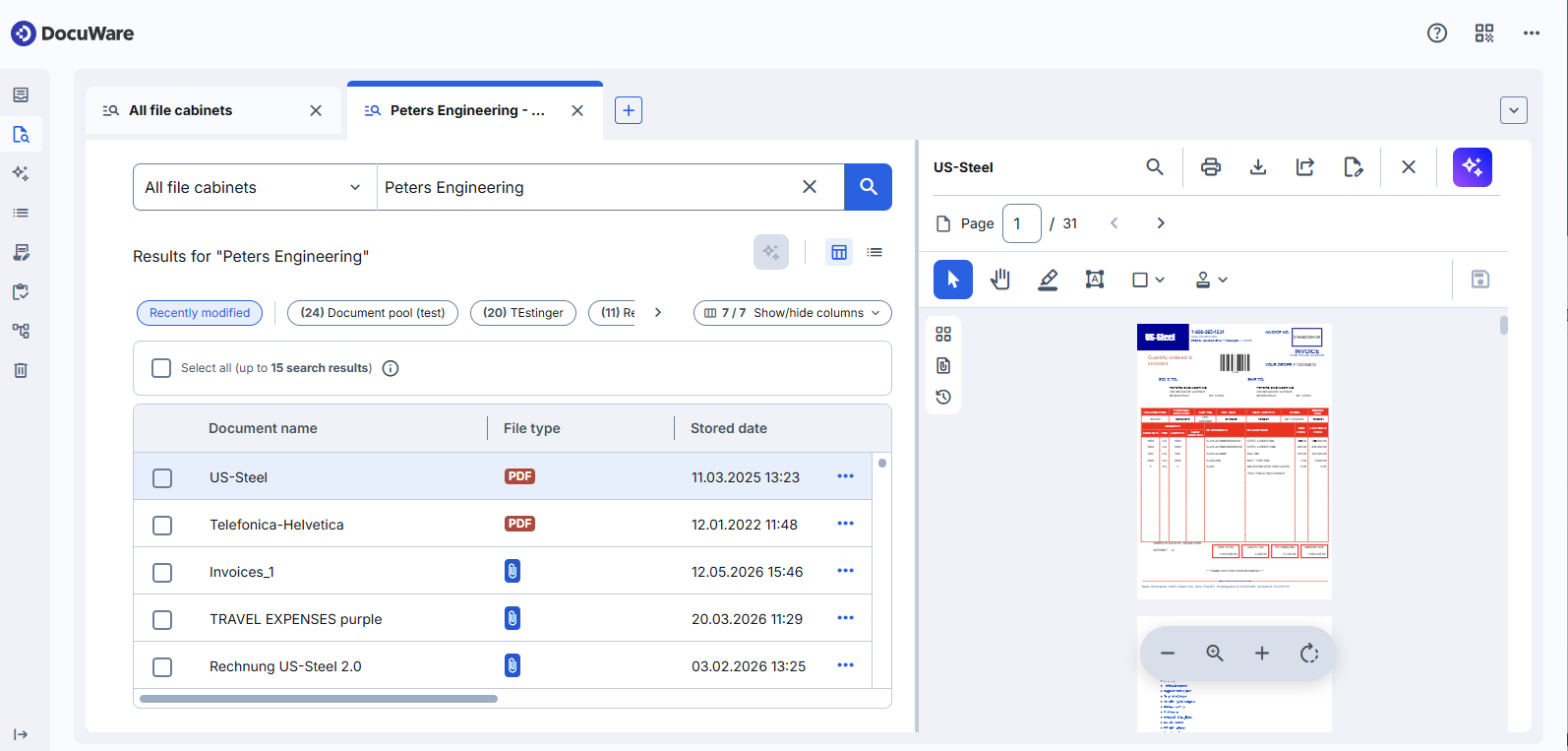Zoom in with the plus button
The height and width of the screenshot is (751, 1568).
pos(1262,654)
